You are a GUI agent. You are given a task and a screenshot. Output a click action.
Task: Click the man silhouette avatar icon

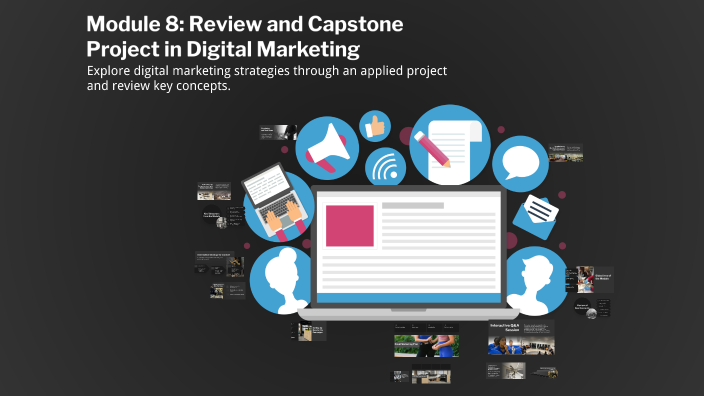click(537, 280)
